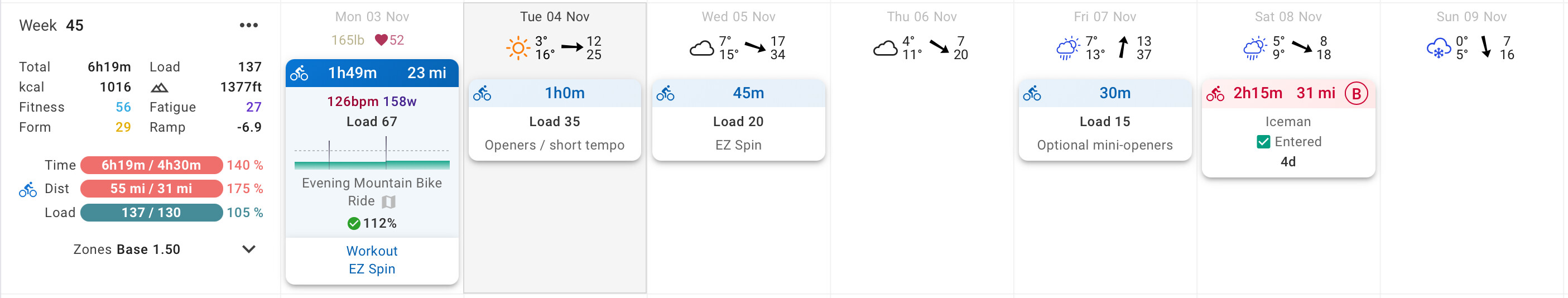Click the green compliance checkmark showing 112%
This screenshot has width=1568, height=298.
354,224
